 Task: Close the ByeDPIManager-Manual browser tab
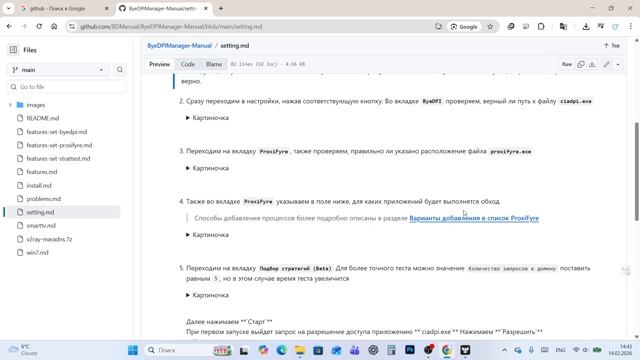[x=206, y=8]
